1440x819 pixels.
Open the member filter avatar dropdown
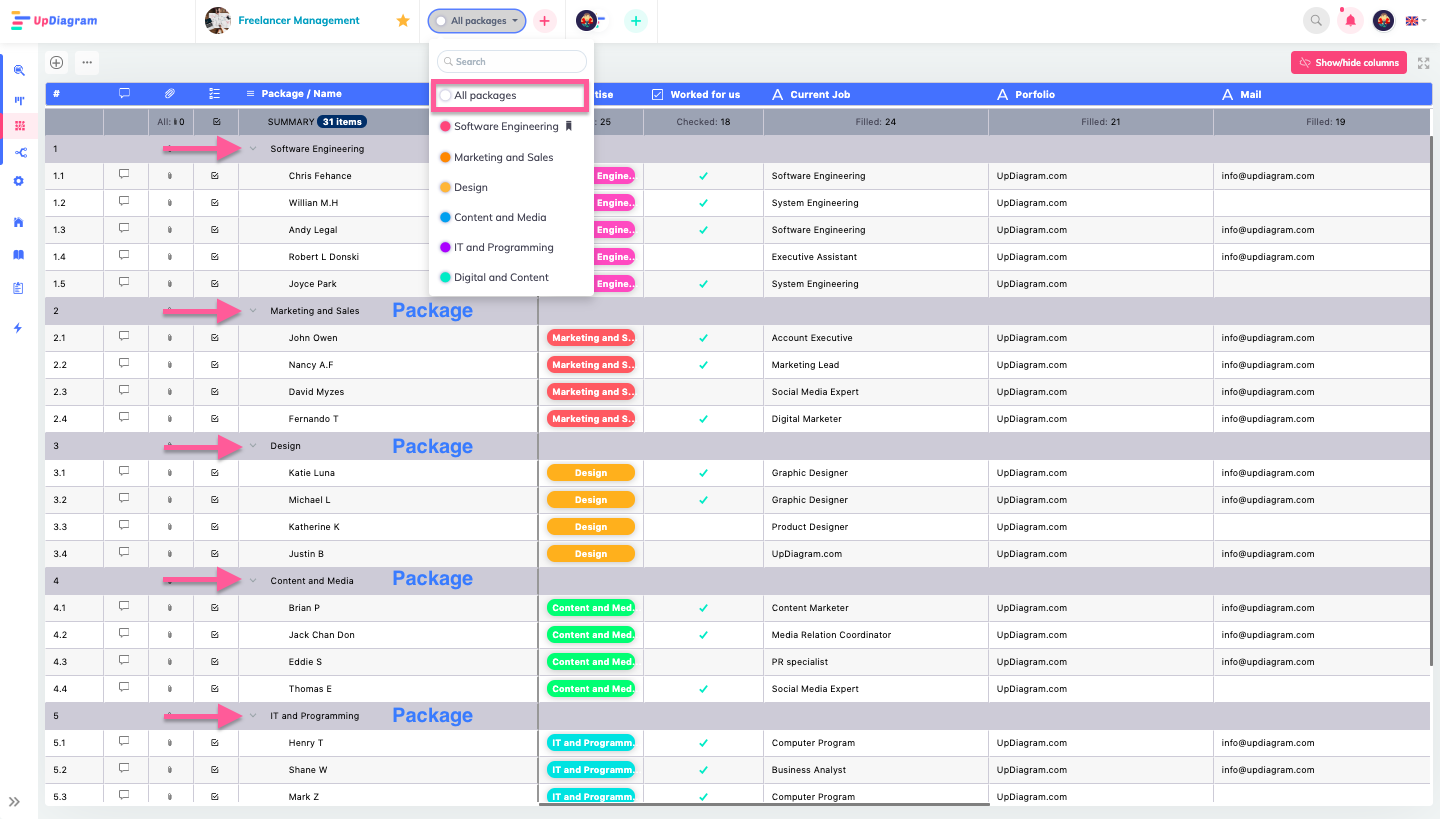tap(591, 21)
